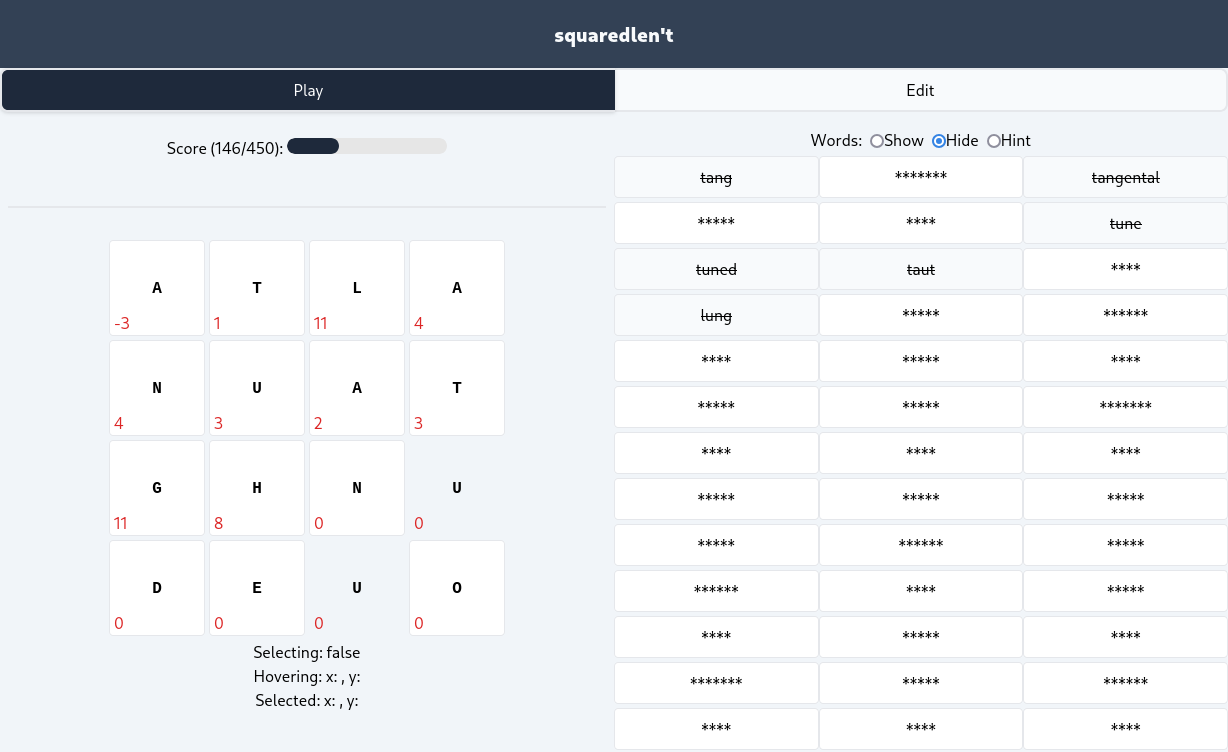Click the score progress bar
Screen dimensions: 1228x752
click(x=366, y=147)
